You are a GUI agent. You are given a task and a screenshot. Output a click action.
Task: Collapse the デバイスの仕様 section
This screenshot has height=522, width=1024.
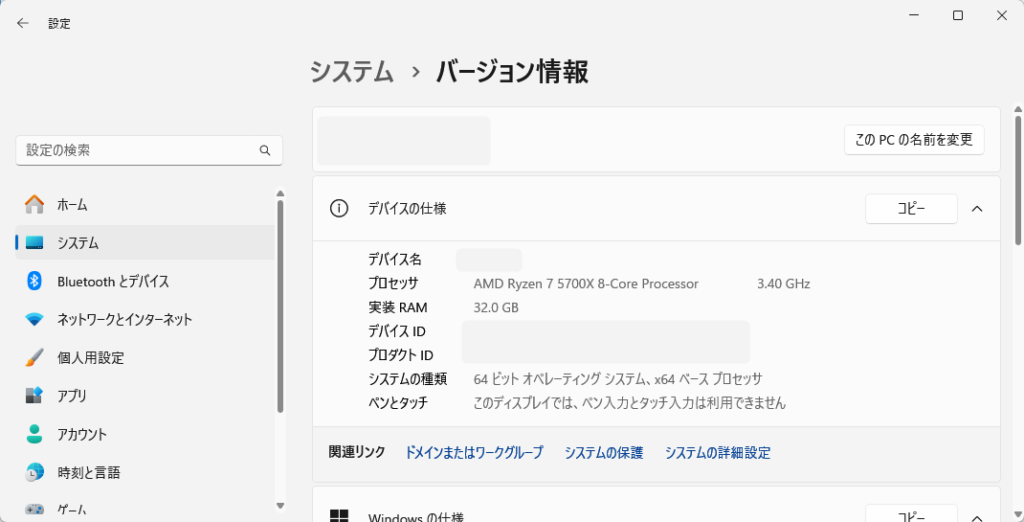tap(977, 208)
